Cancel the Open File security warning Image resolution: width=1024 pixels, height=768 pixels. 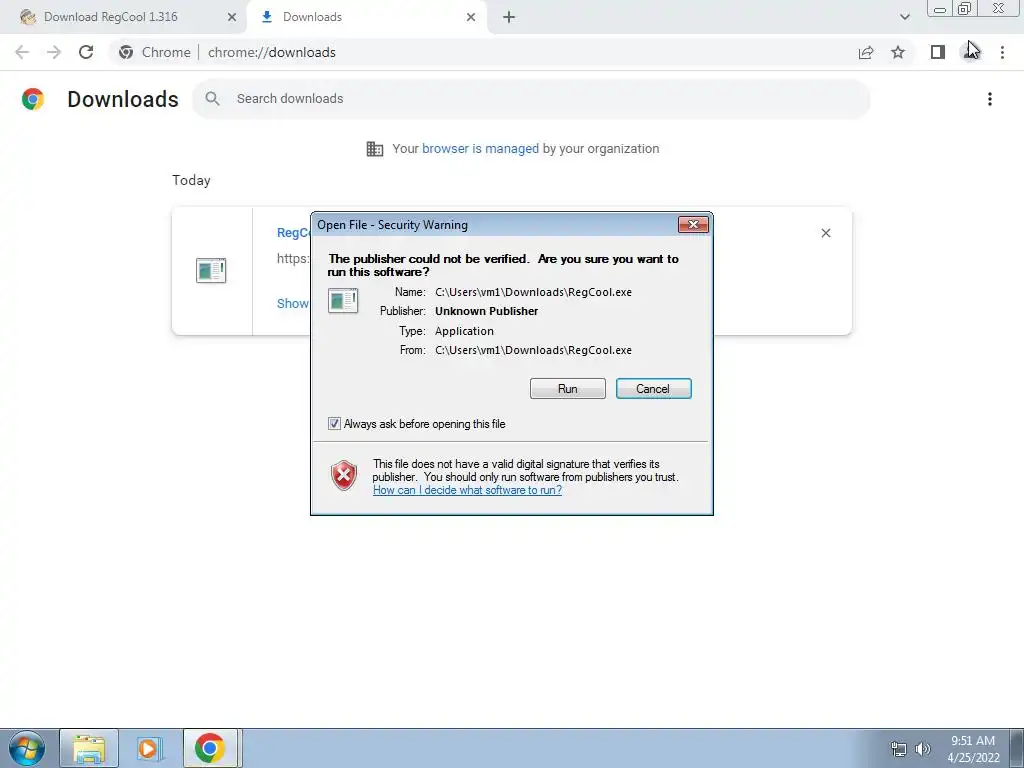point(653,389)
